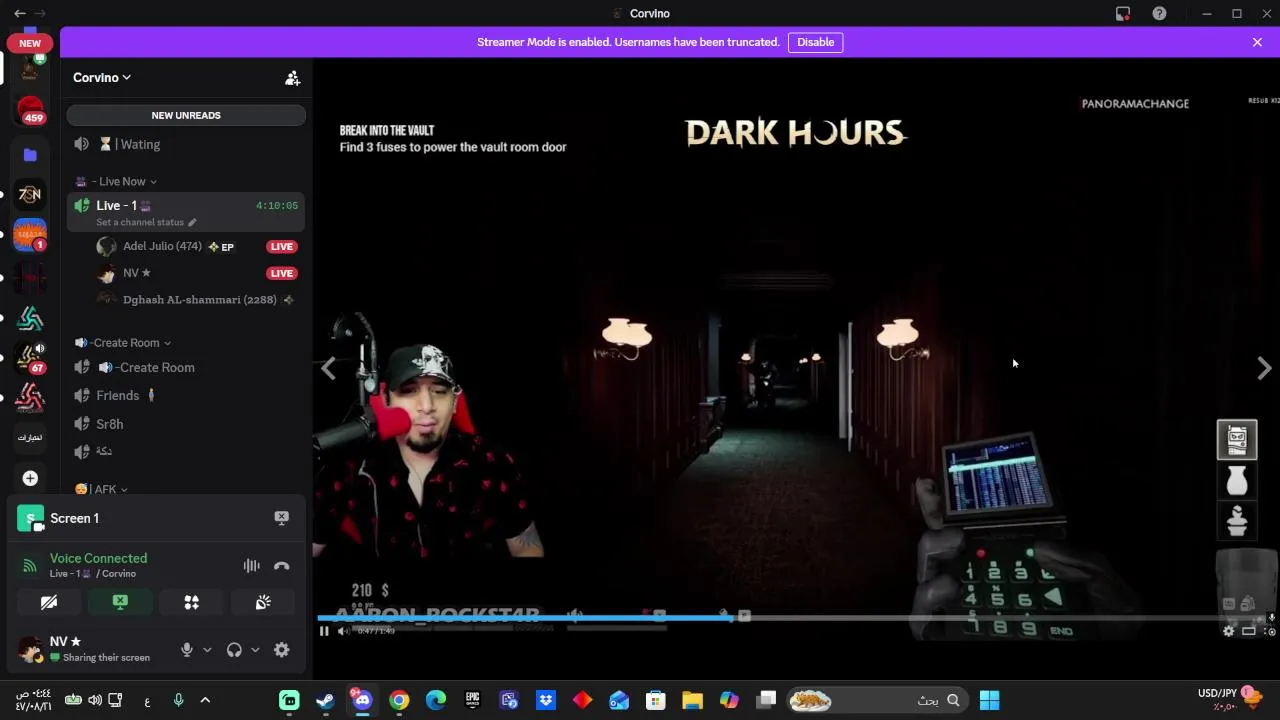
Task: Open the activities launcher button
Action: 191,602
